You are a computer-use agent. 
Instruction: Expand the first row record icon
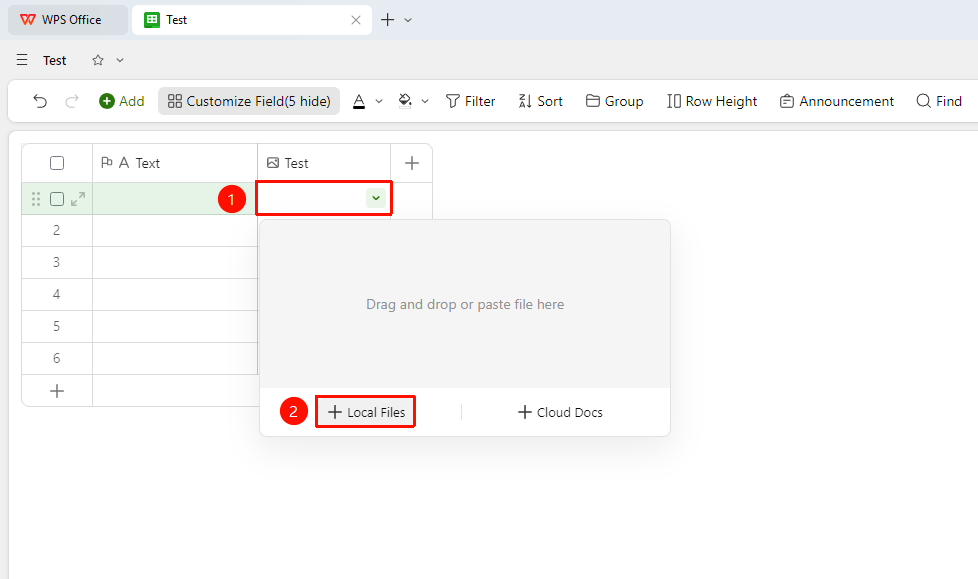tap(78, 199)
